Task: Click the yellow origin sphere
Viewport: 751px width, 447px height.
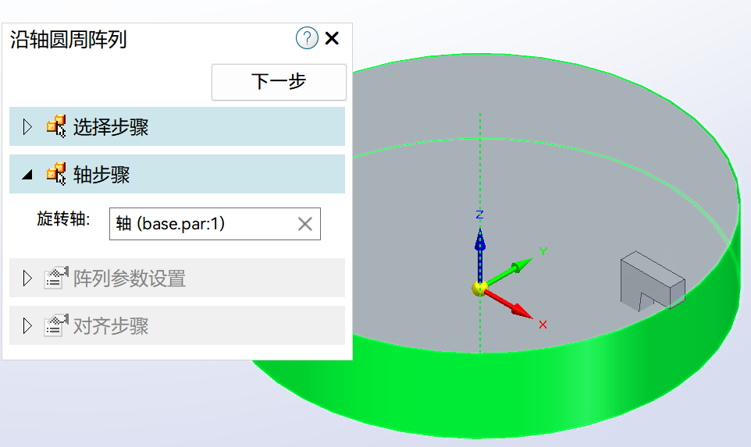Action: [x=480, y=289]
